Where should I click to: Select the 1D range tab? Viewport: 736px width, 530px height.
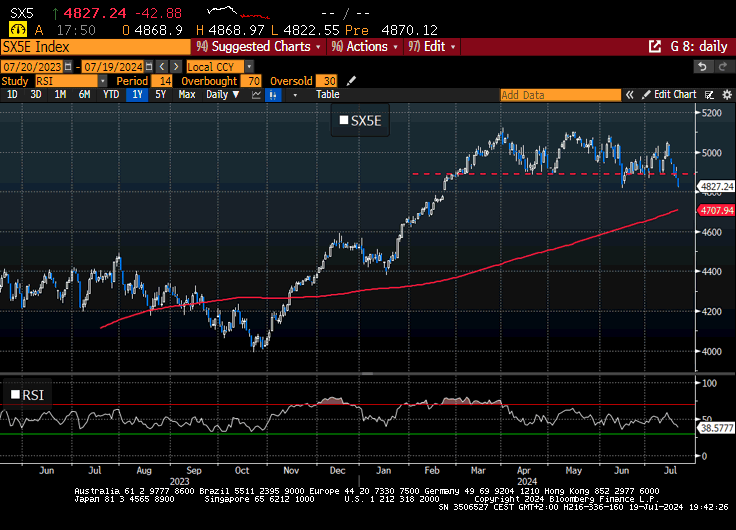pyautogui.click(x=12, y=95)
